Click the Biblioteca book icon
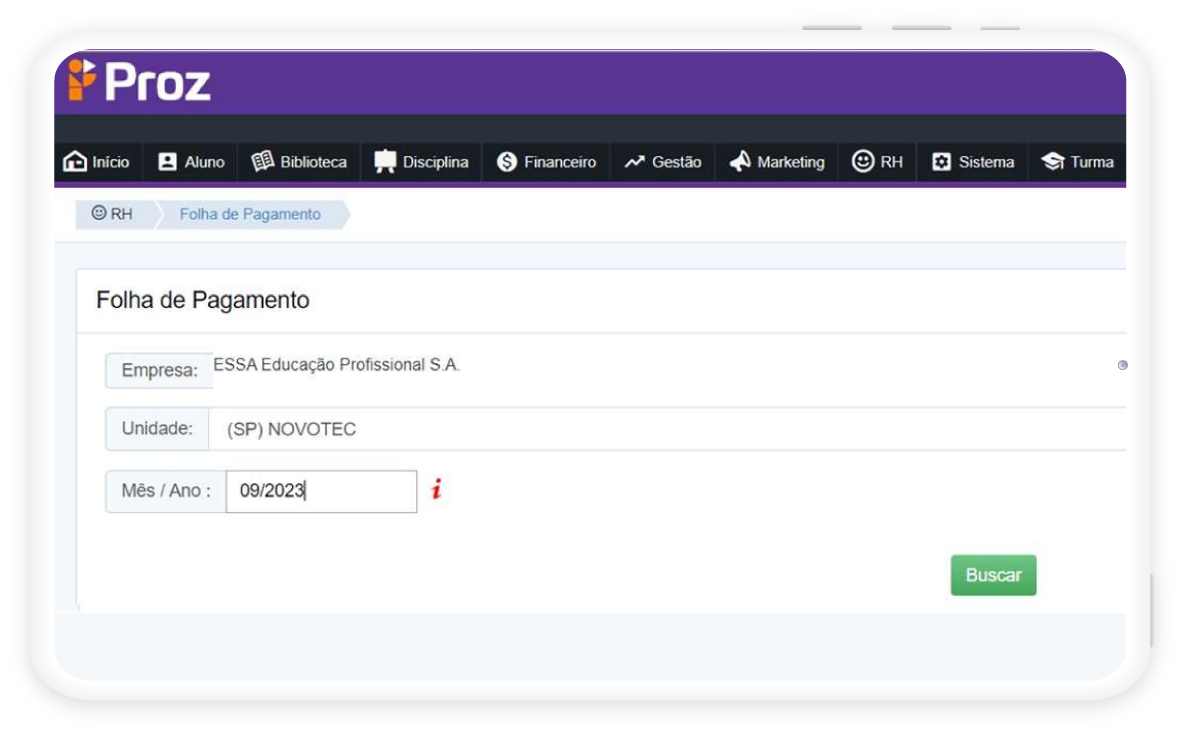Image resolution: width=1185 pixels, height=736 pixels. click(x=262, y=162)
